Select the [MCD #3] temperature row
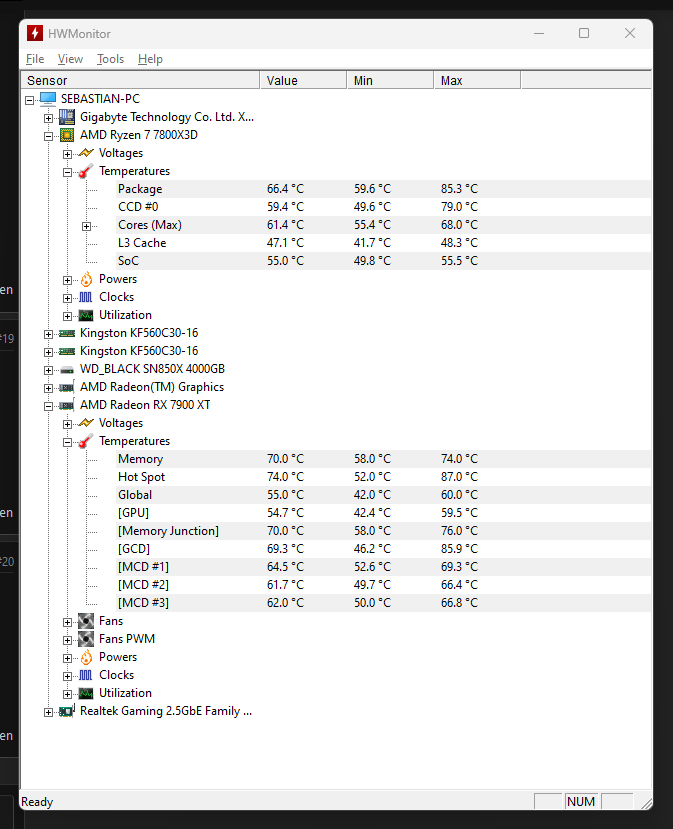673x829 pixels. (384, 603)
